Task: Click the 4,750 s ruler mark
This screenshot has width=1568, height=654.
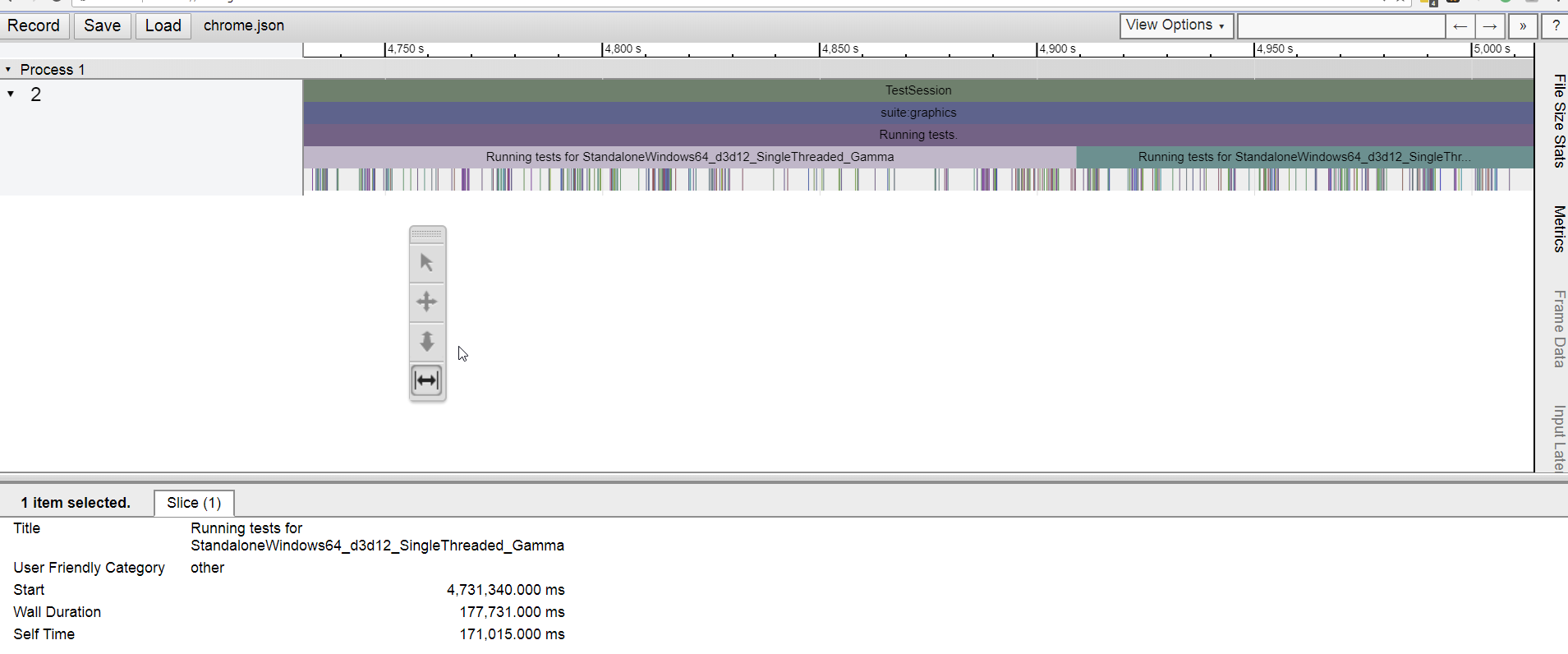Action: click(406, 49)
